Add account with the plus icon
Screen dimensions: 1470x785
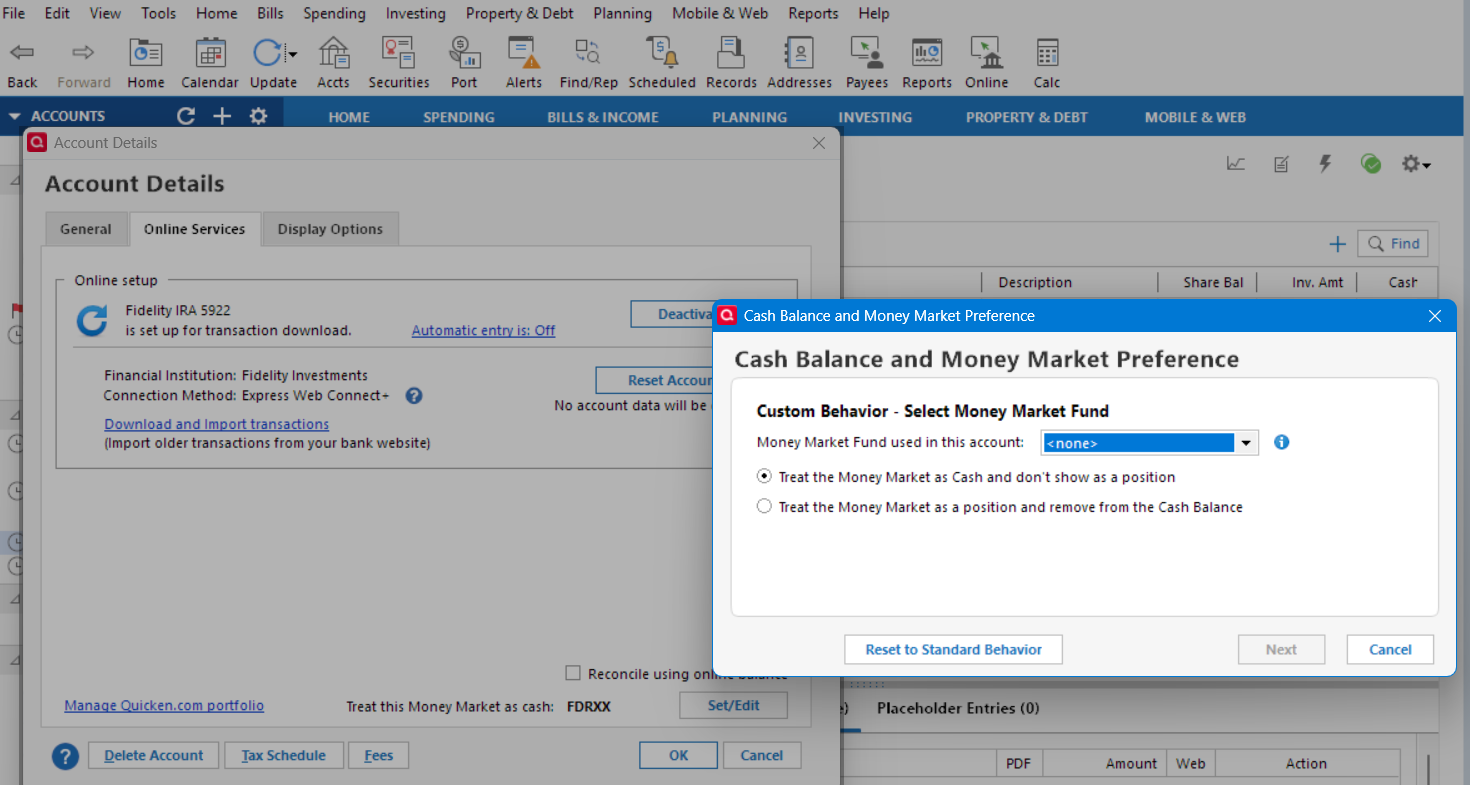tap(222, 116)
